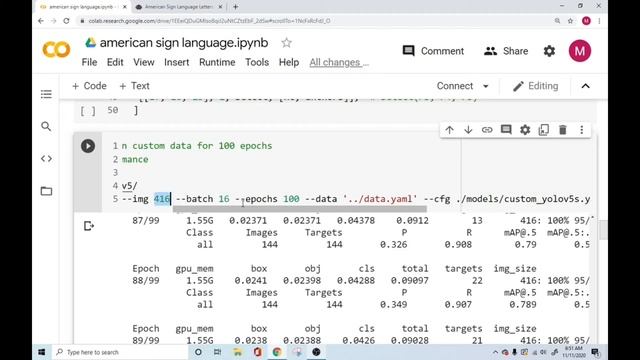Star the notebook title
This screenshot has height=360, width=640.
(x=287, y=43)
